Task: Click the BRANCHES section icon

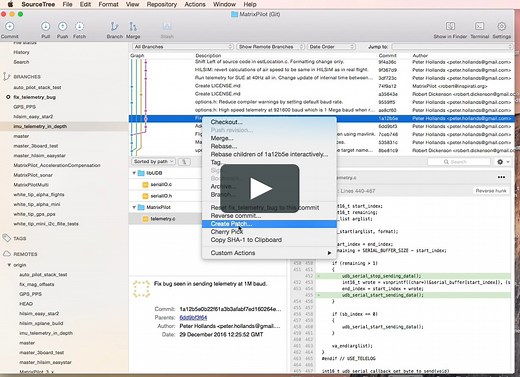Action: [6, 77]
